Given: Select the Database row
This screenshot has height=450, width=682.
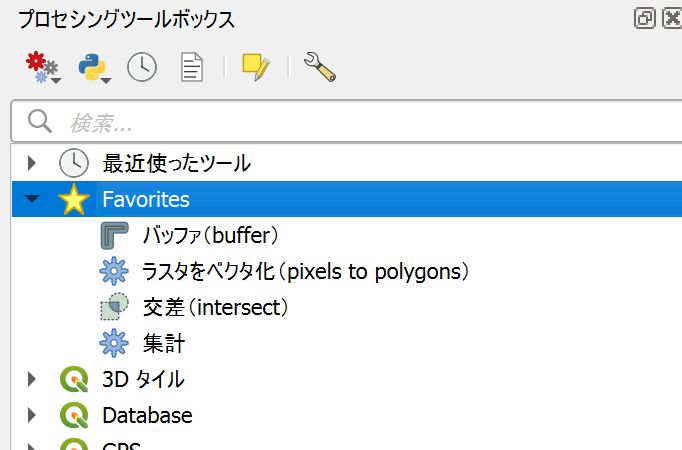Looking at the screenshot, I should [x=347, y=415].
